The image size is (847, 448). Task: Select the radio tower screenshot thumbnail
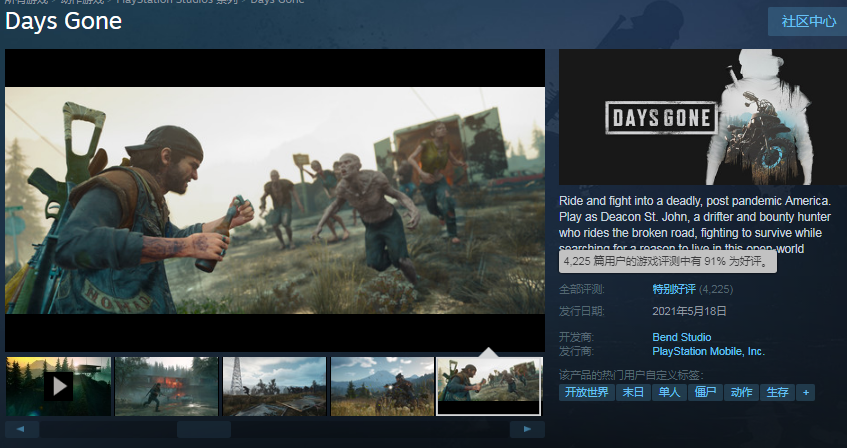click(x=274, y=386)
